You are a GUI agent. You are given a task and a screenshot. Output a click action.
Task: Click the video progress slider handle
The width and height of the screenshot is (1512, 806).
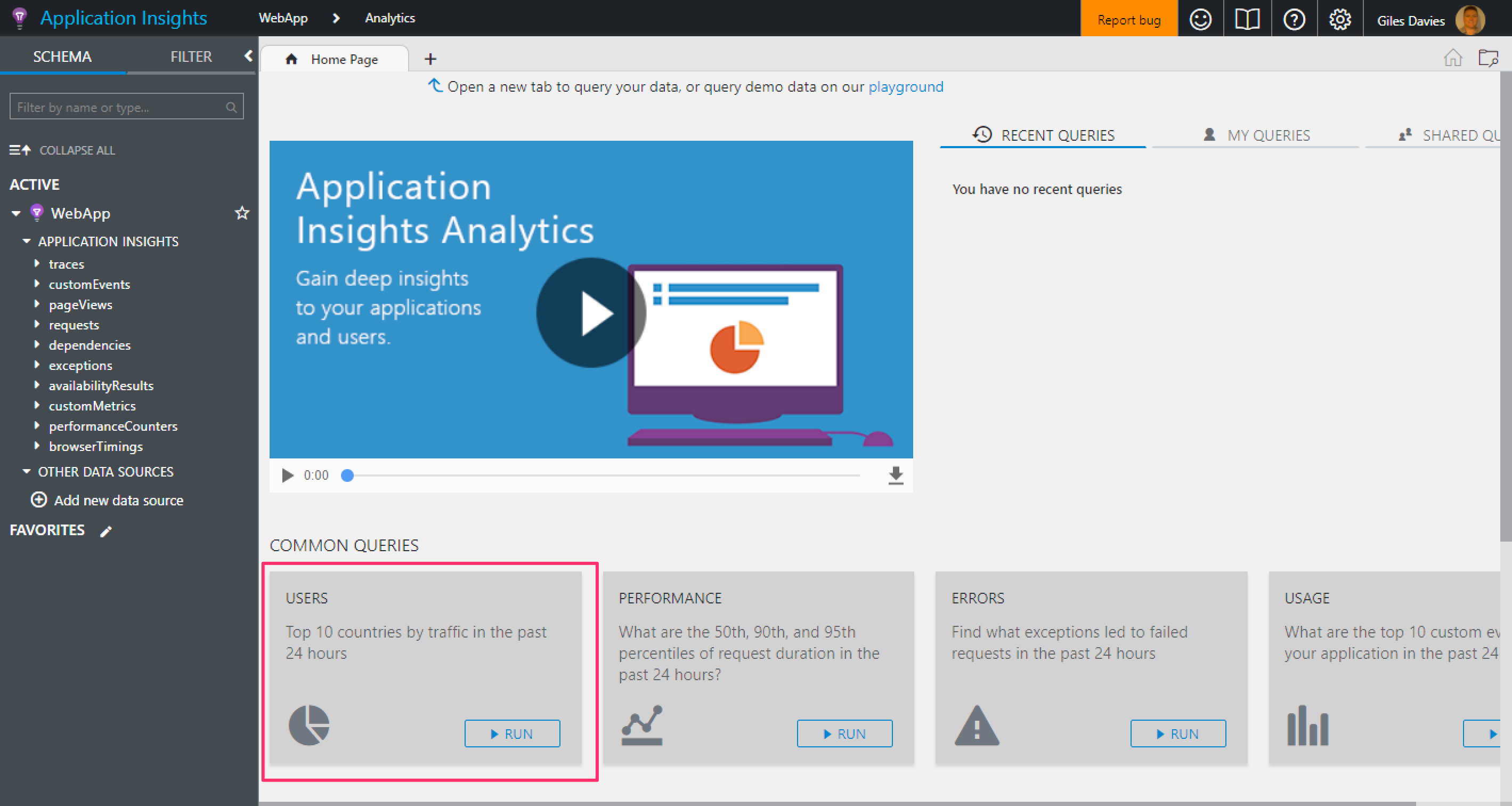tap(347, 475)
